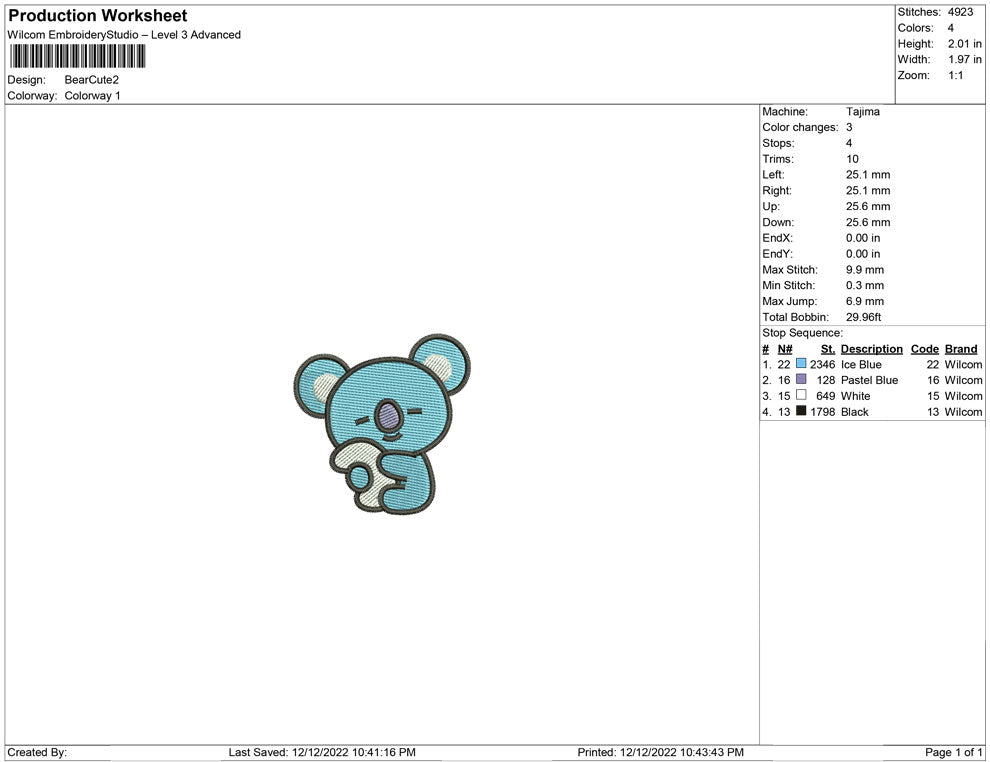Screen dimensions: 990x762
Task: Click stitch count 649 in White row
Action: point(826,396)
